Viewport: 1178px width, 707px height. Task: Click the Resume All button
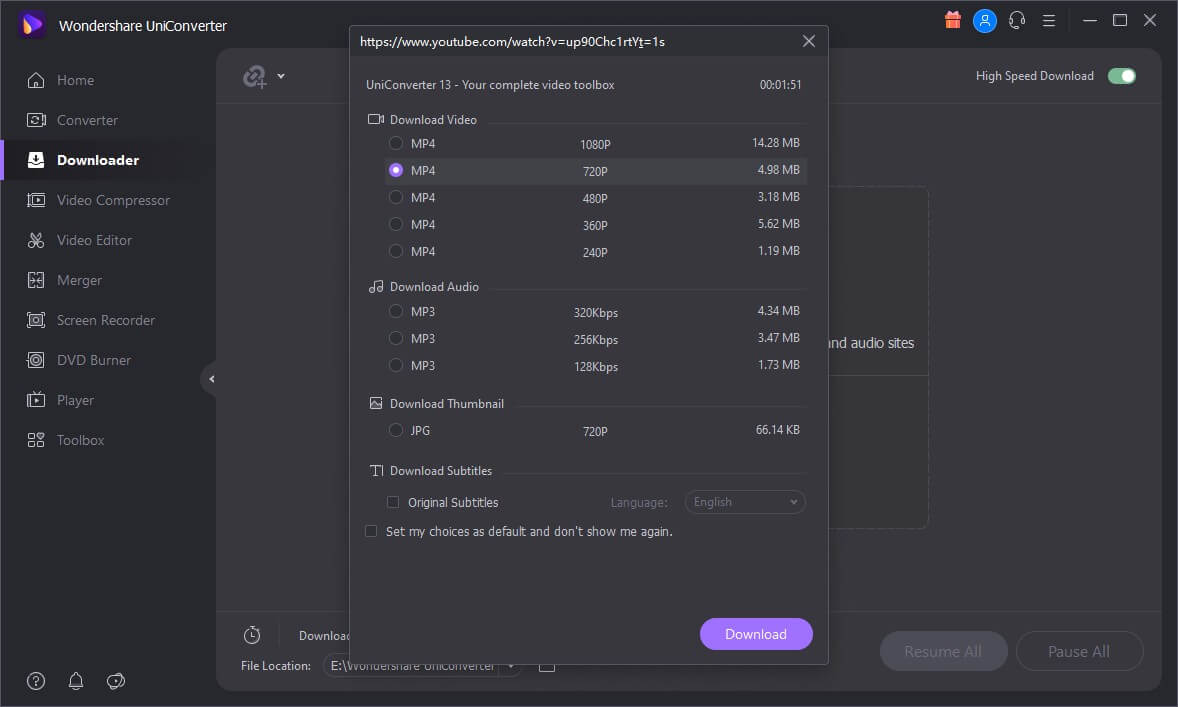point(943,651)
